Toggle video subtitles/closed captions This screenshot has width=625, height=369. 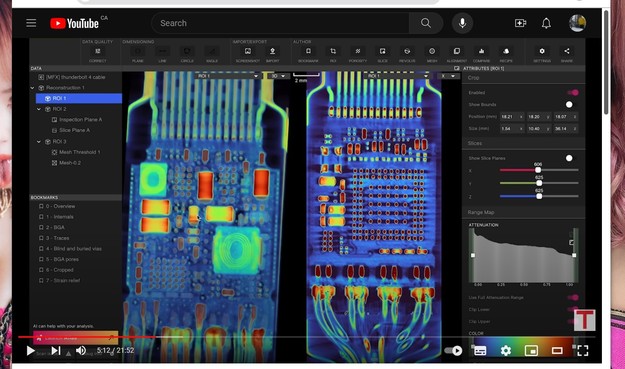480,351
